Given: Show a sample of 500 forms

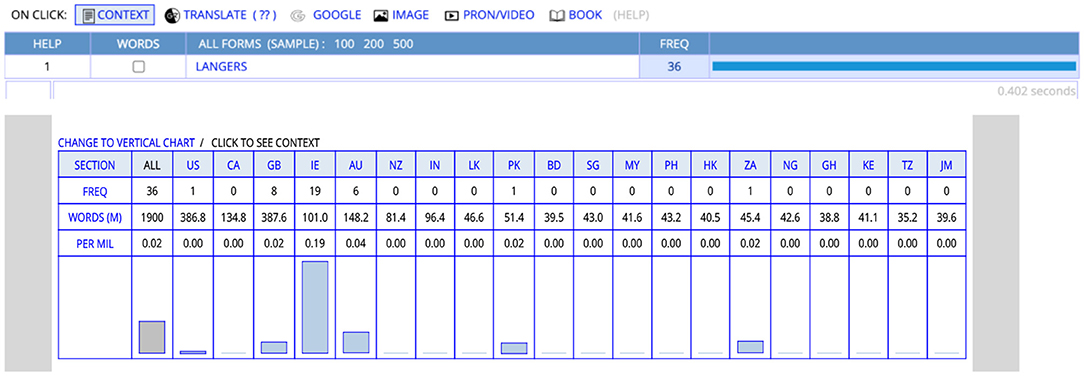Looking at the screenshot, I should [403, 44].
